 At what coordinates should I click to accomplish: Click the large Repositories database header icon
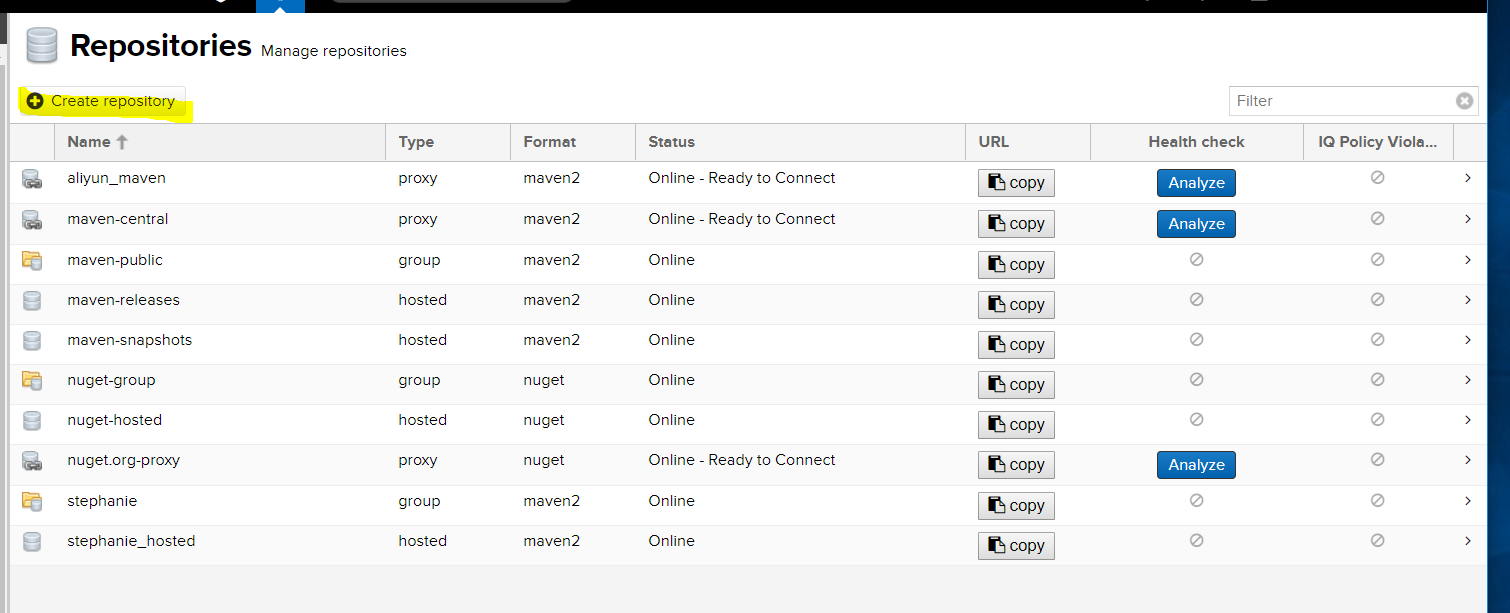tap(42, 46)
